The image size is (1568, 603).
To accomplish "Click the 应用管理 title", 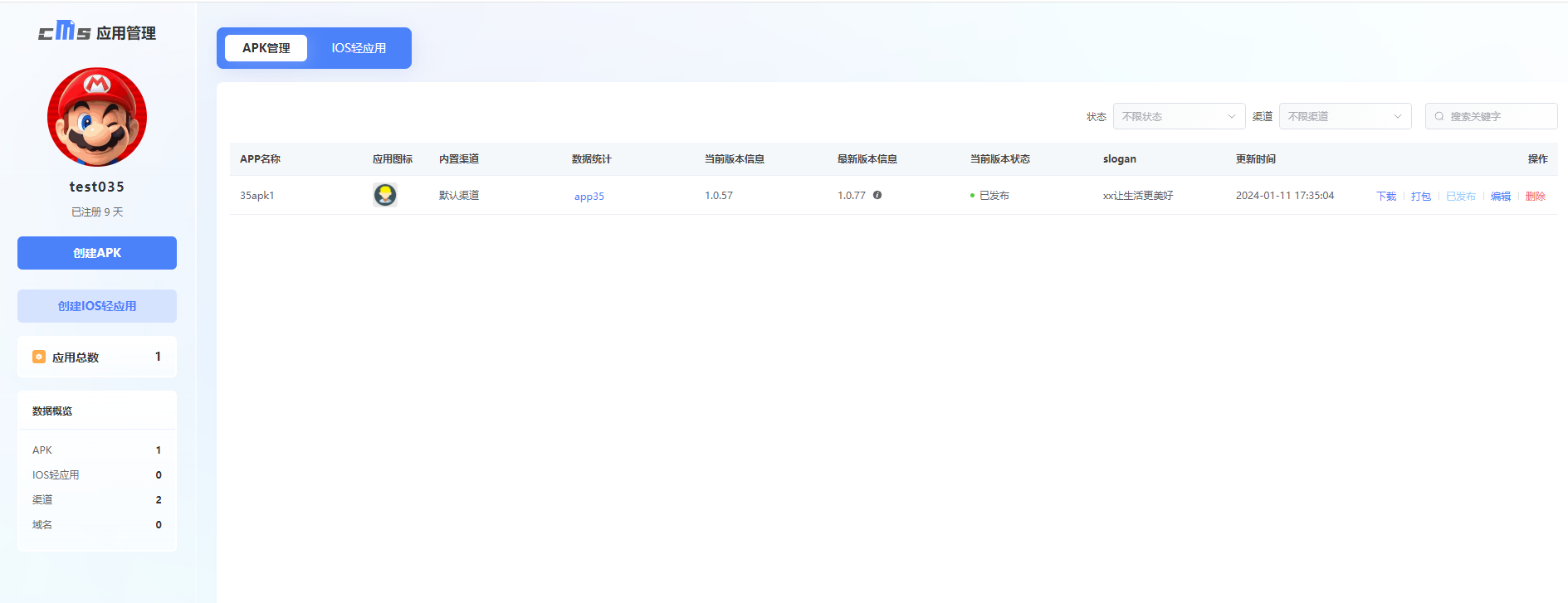I will click(126, 33).
